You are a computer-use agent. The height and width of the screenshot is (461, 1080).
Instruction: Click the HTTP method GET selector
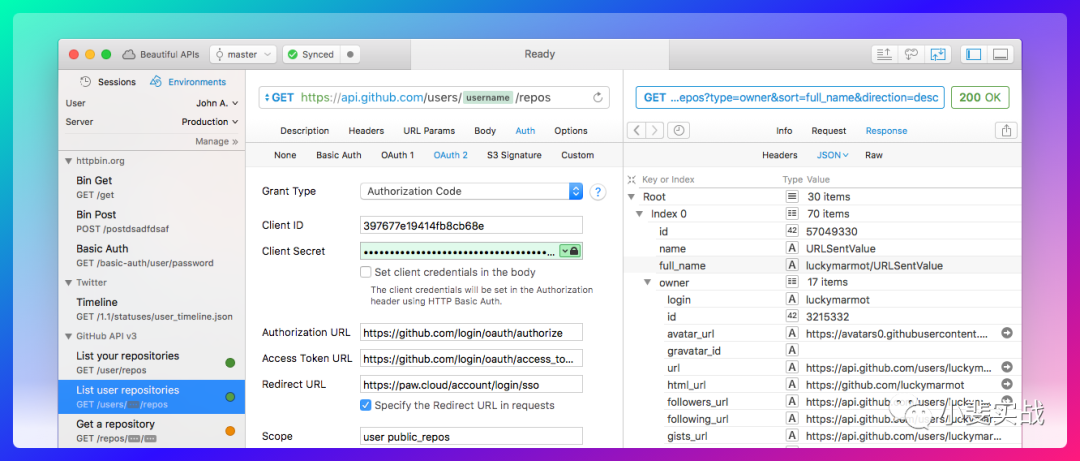(x=280, y=97)
